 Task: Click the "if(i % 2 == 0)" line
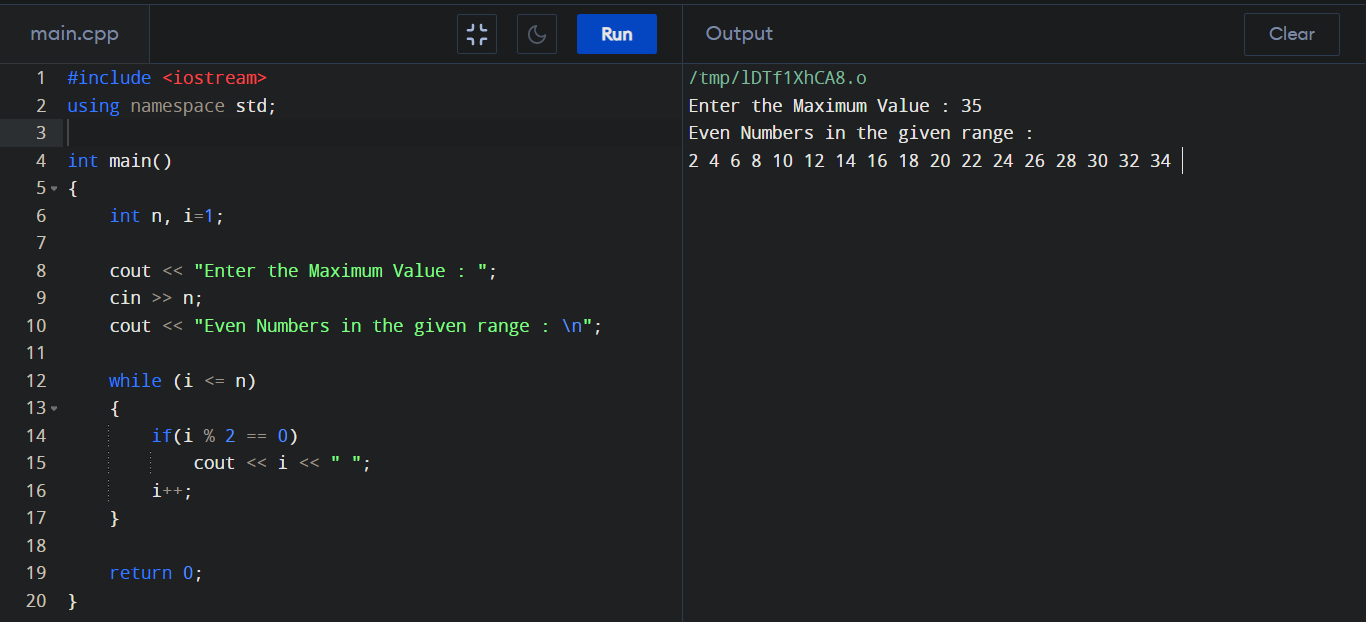tap(225, 436)
